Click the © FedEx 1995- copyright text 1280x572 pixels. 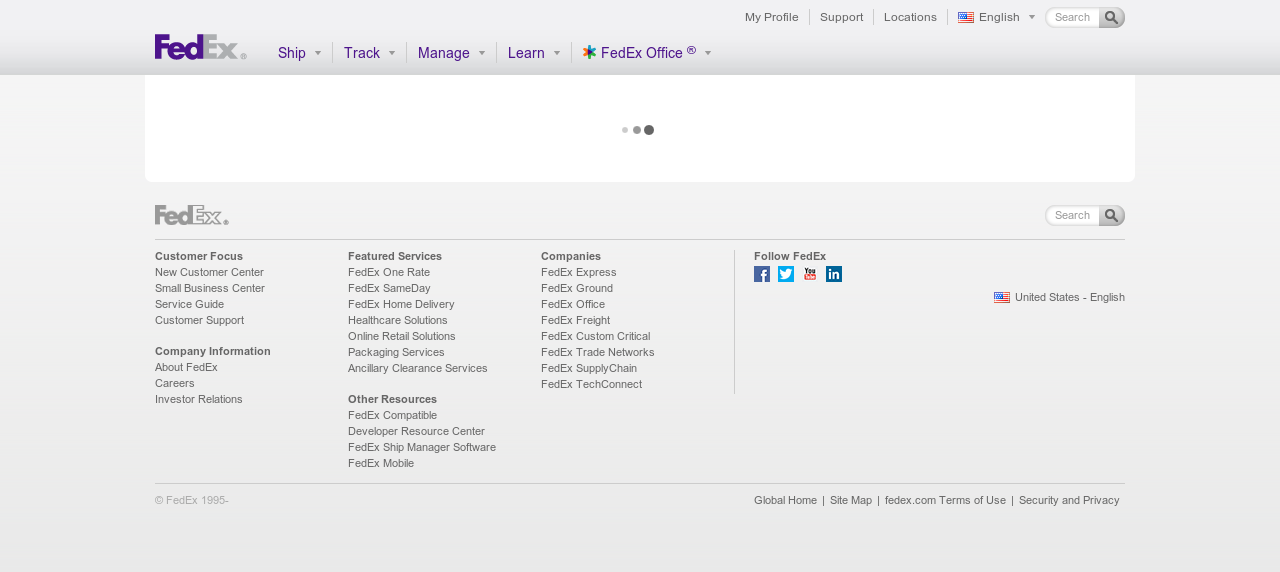coord(192,500)
